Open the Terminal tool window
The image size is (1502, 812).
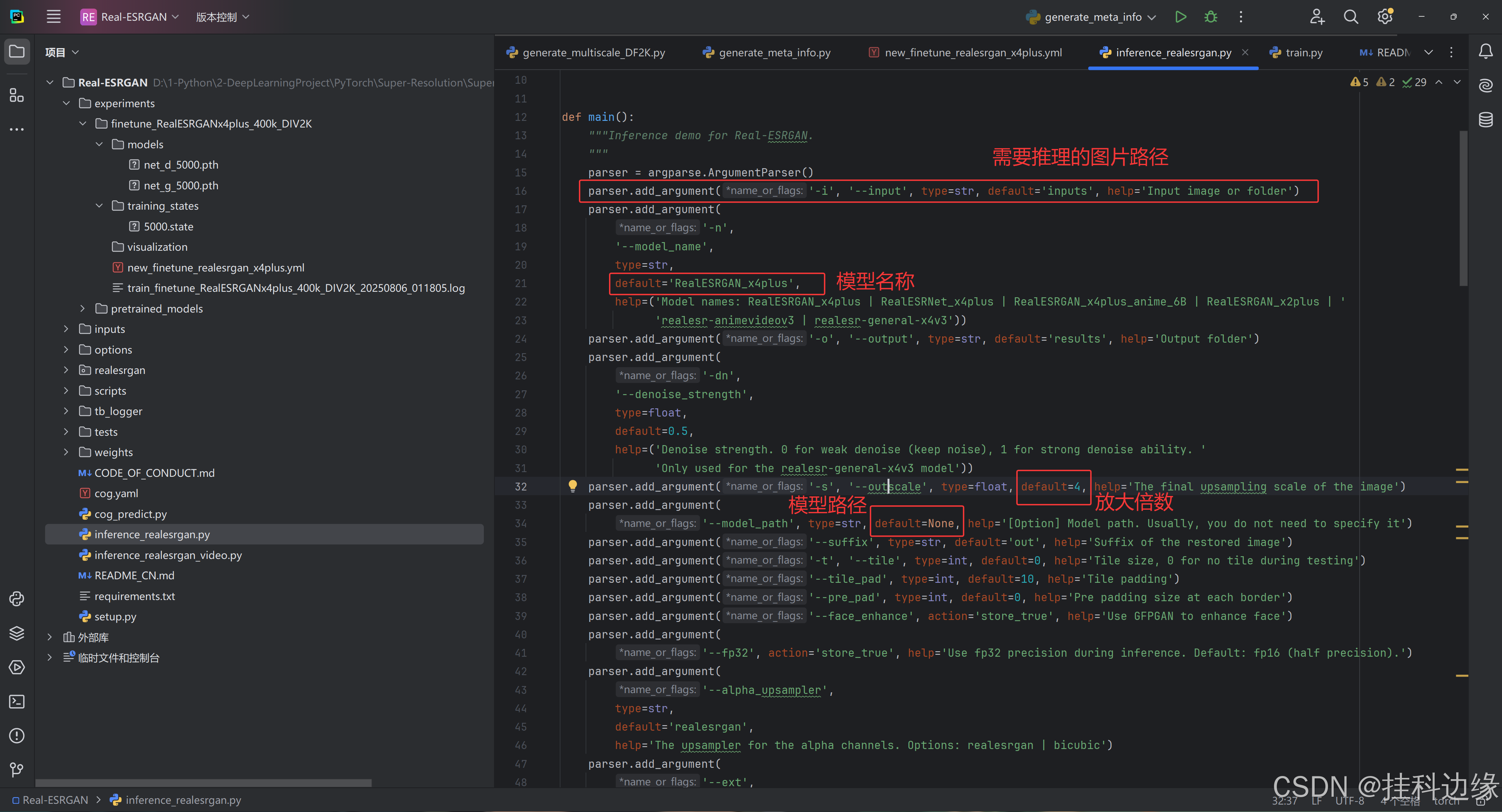pyautogui.click(x=17, y=701)
